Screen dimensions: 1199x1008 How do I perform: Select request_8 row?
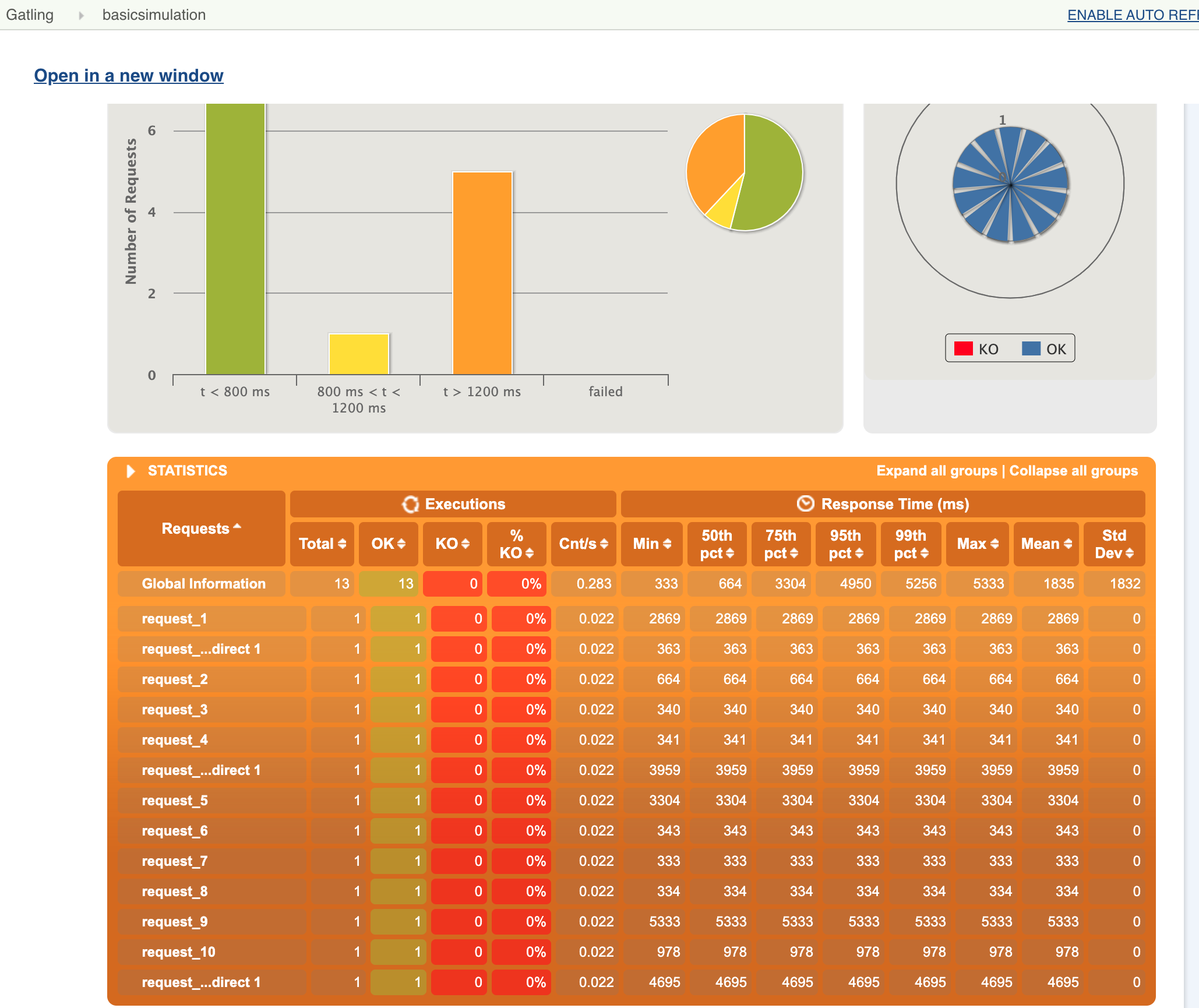coord(632,891)
